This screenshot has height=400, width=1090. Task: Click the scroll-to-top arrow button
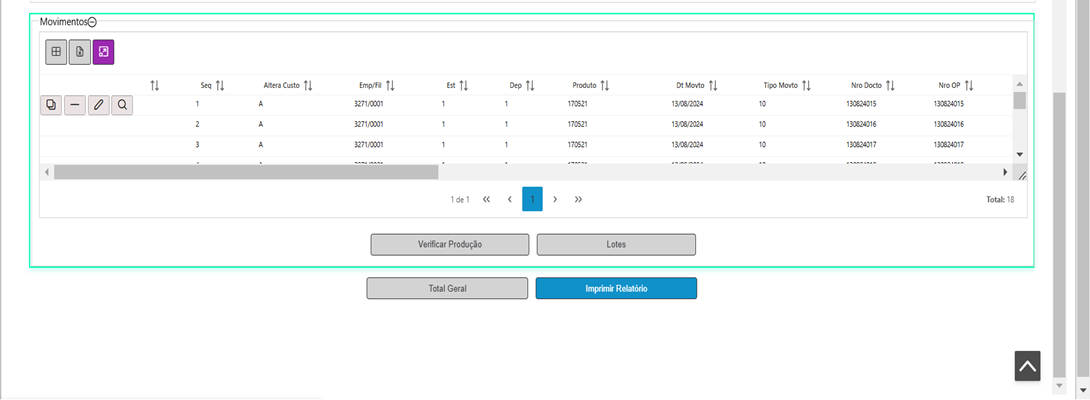pos(1027,366)
